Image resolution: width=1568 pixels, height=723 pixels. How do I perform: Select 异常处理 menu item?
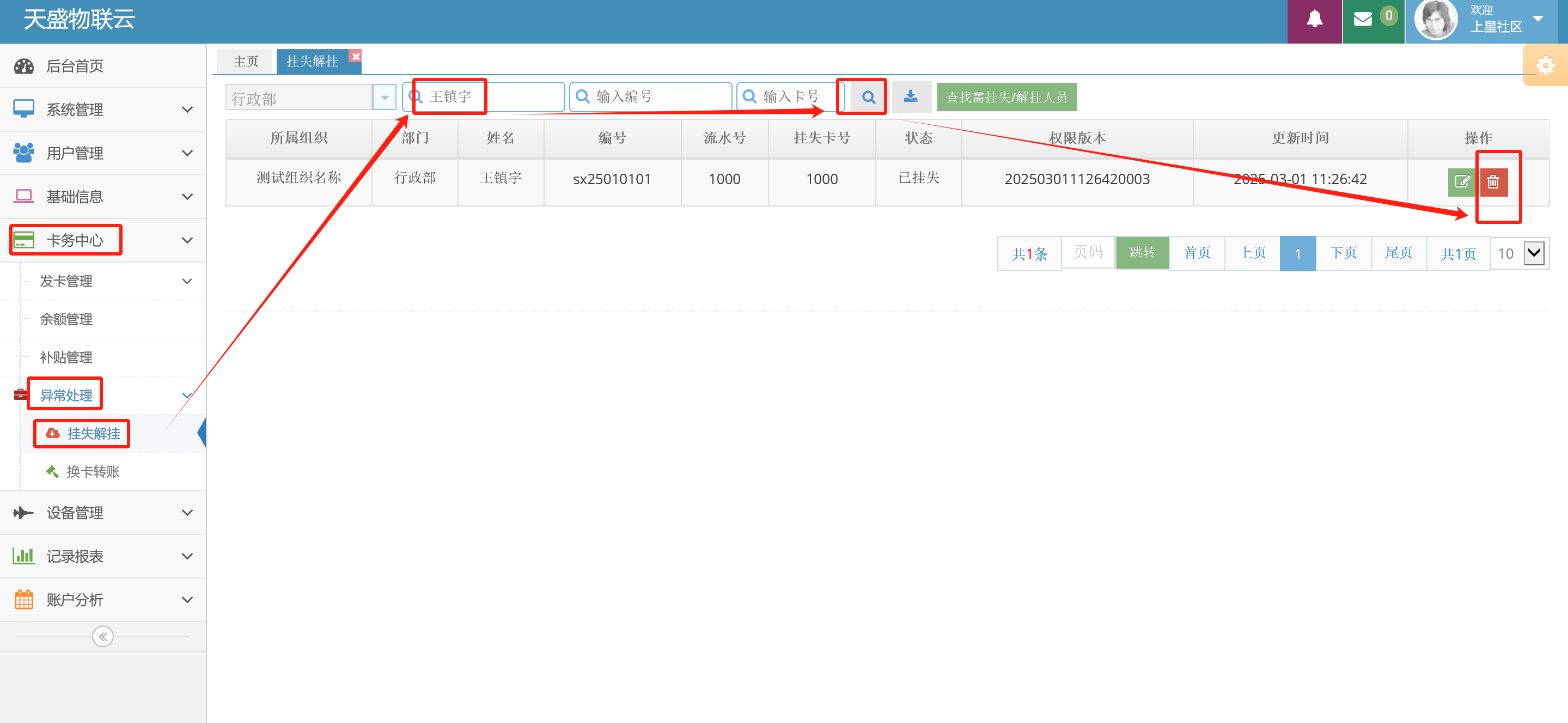click(66, 396)
